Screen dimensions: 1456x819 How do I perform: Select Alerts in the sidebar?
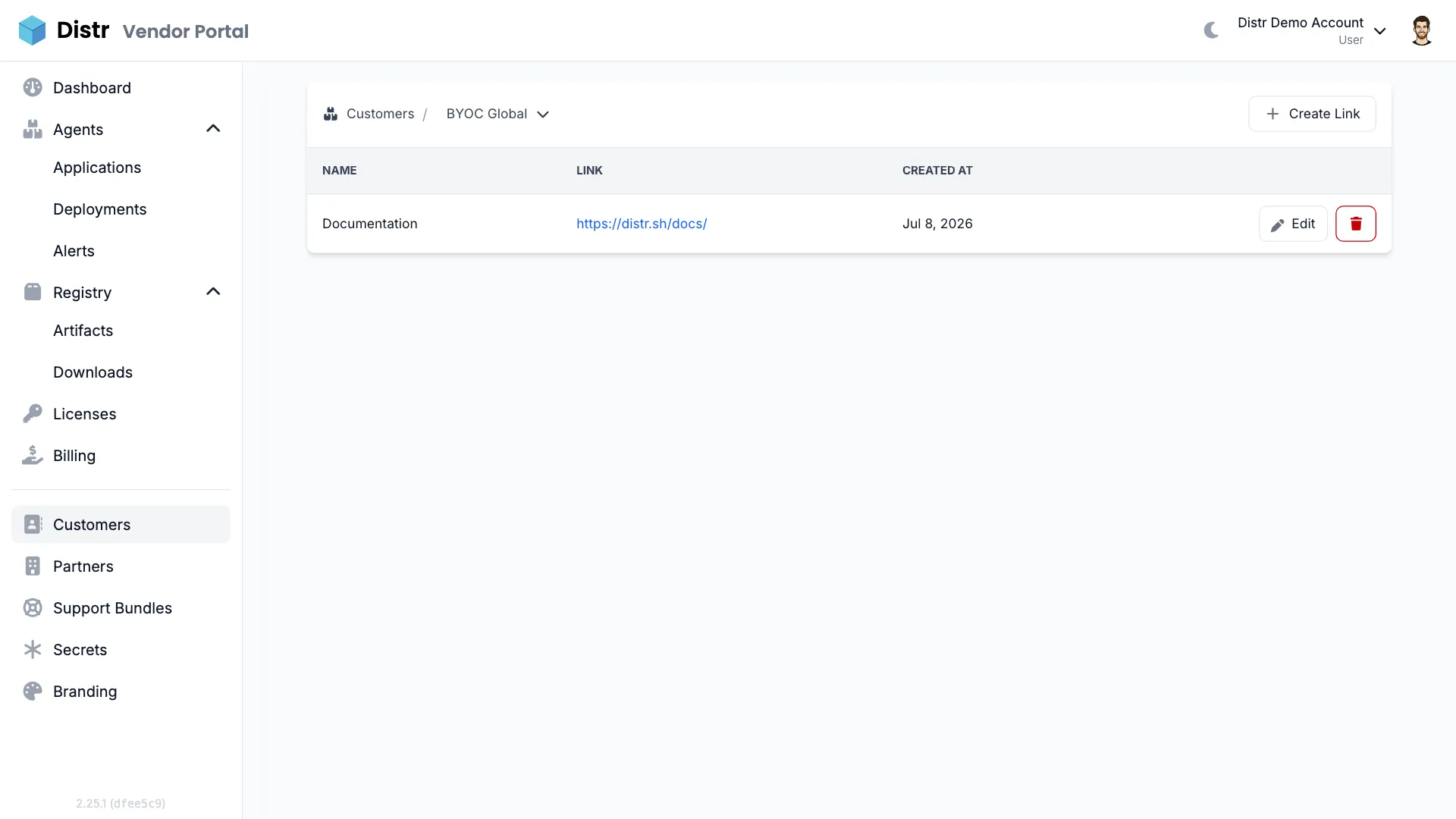point(74,251)
